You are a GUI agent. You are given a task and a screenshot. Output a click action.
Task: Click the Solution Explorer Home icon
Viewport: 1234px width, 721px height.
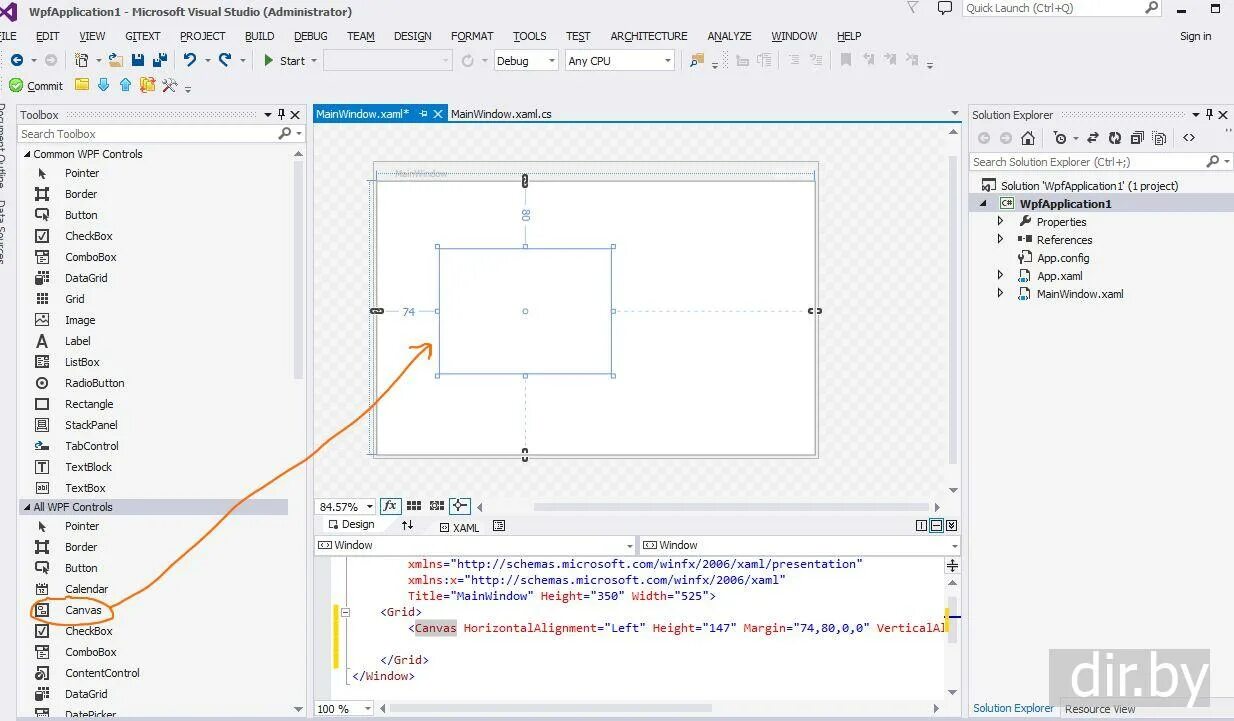tap(1028, 138)
